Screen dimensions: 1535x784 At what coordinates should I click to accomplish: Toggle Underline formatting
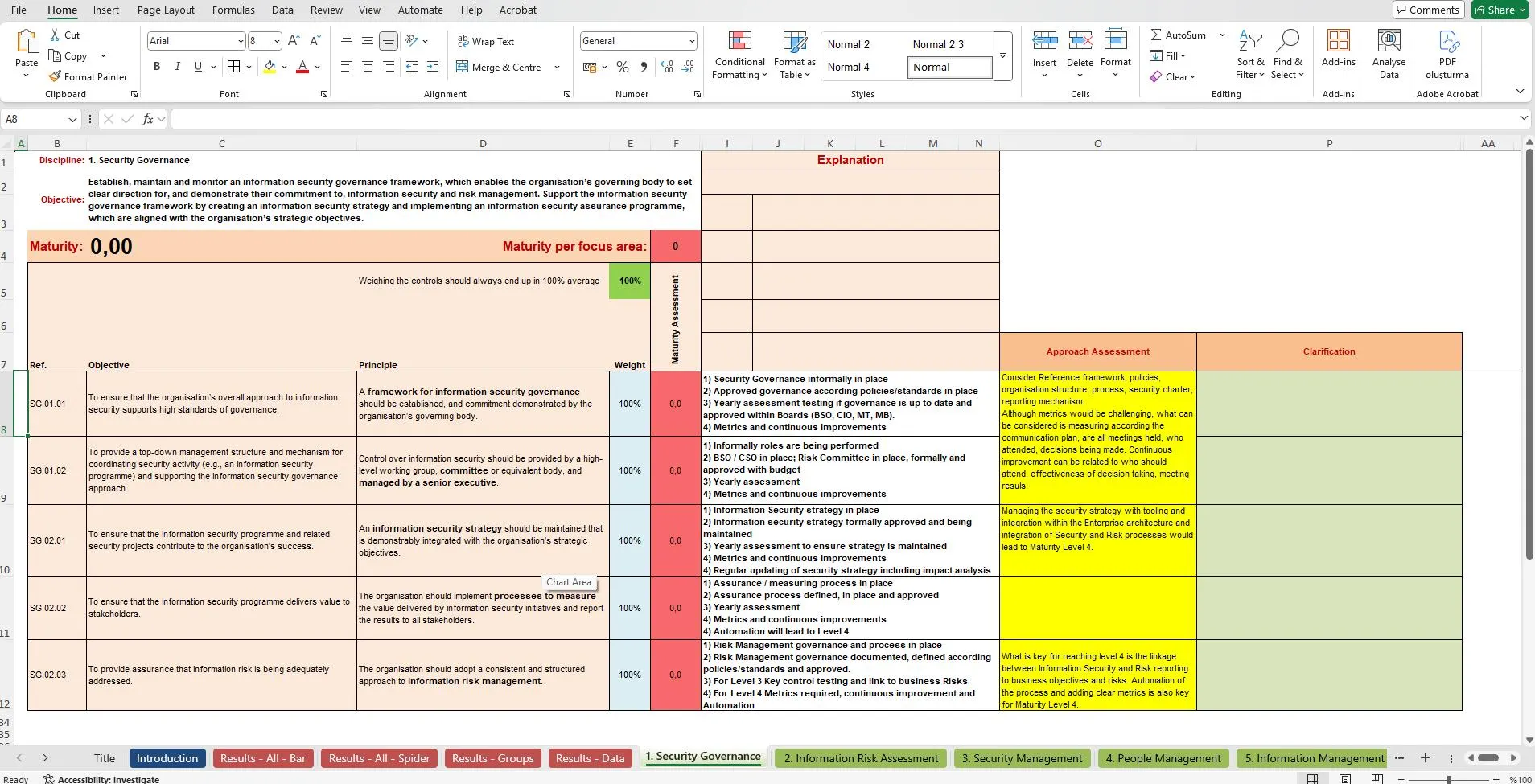click(198, 67)
